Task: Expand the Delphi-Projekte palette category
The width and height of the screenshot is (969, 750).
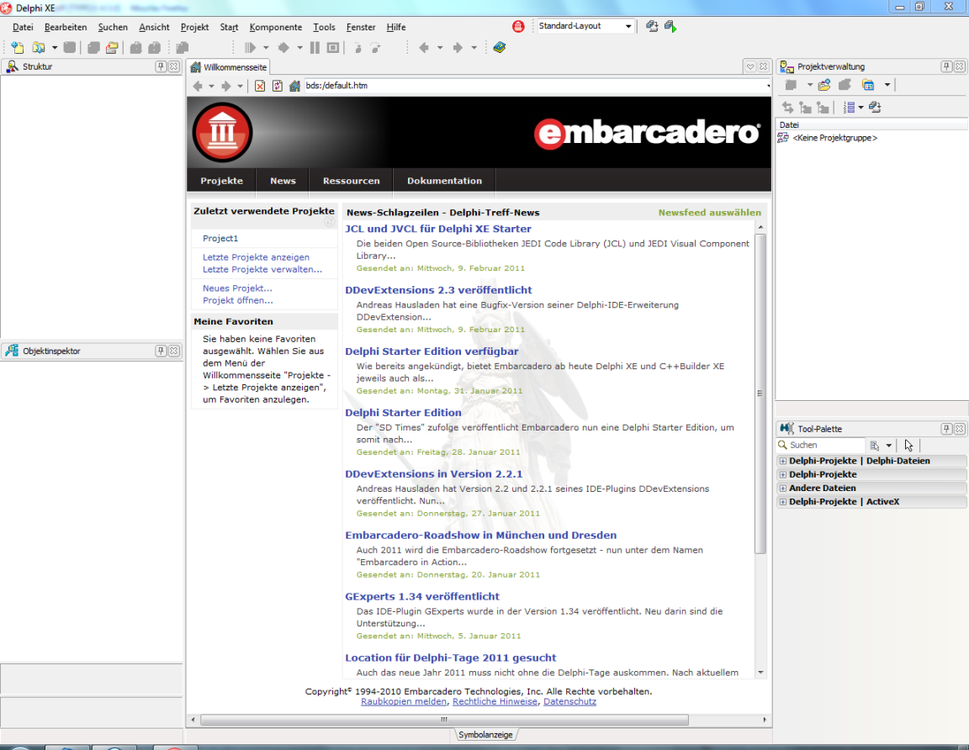Action: coord(783,474)
